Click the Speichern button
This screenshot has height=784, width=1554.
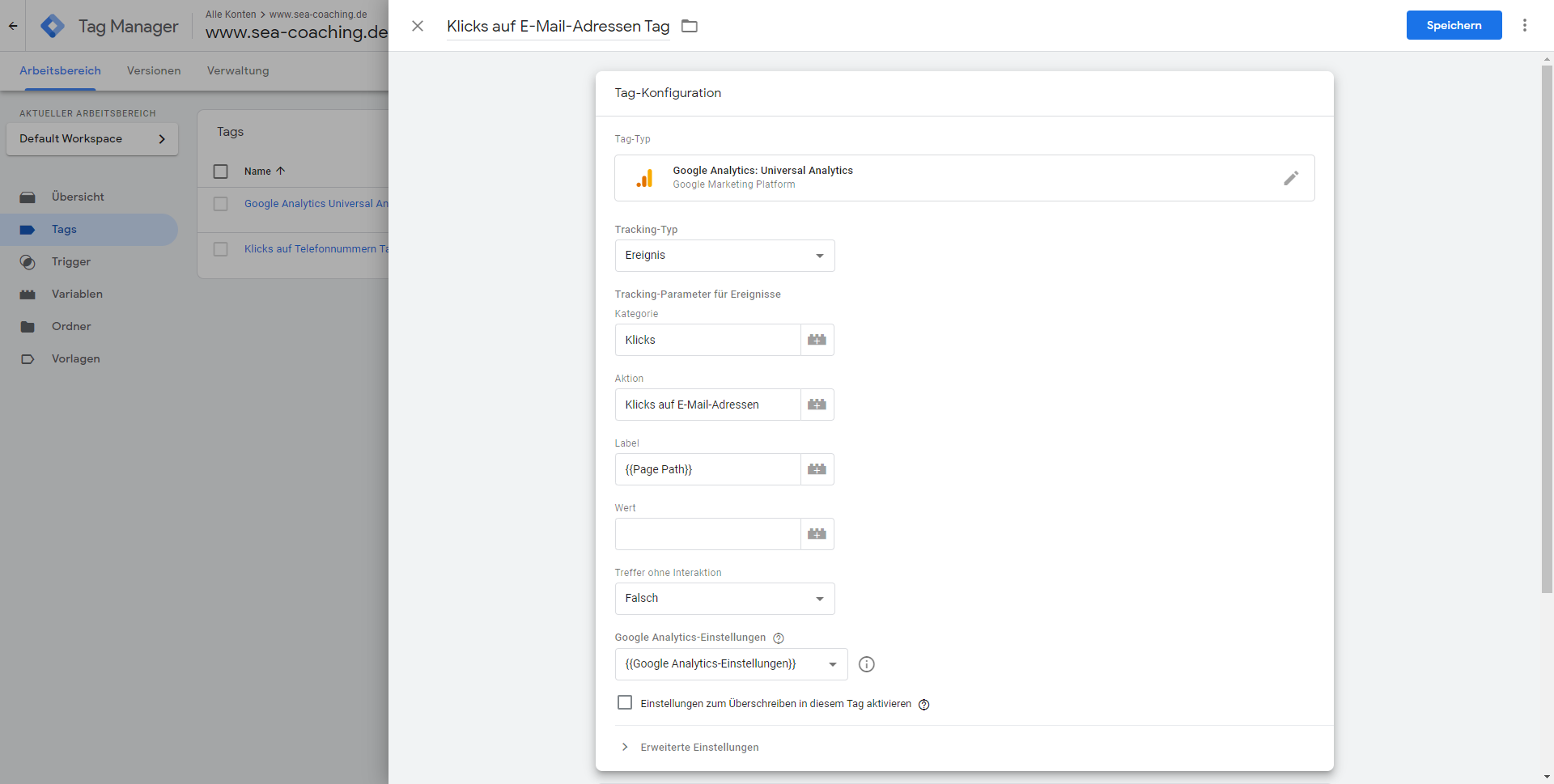pyautogui.click(x=1454, y=25)
